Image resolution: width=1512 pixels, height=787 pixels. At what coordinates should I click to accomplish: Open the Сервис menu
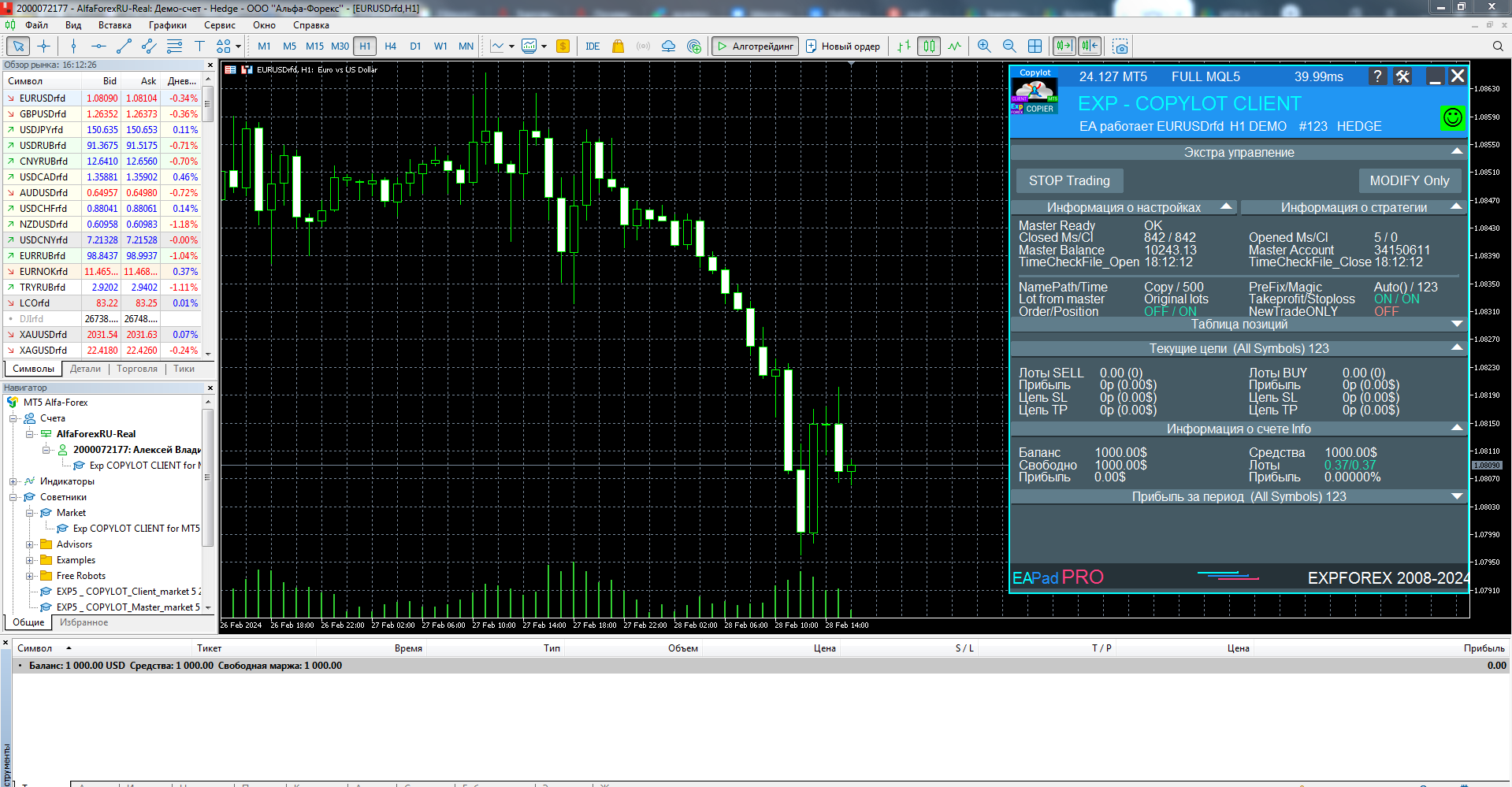[220, 25]
